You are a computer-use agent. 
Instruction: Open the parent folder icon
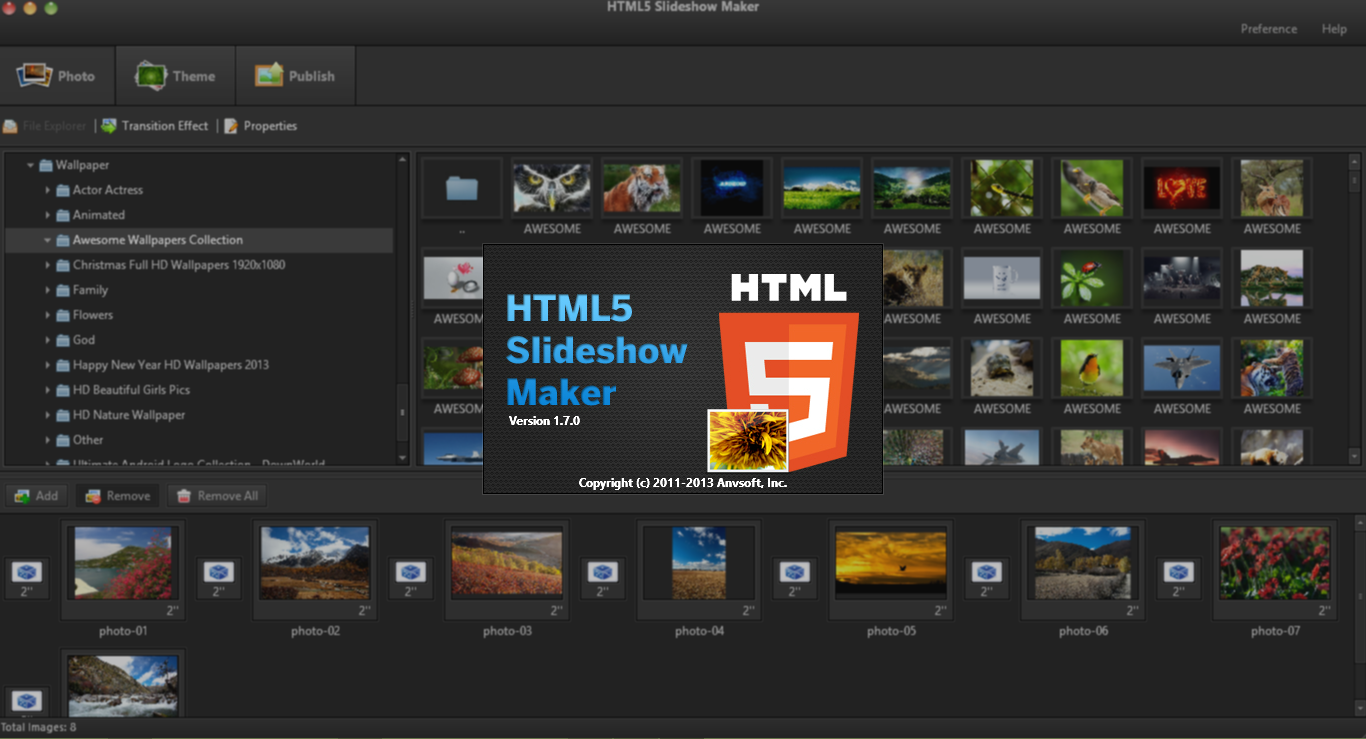pyautogui.click(x=462, y=188)
